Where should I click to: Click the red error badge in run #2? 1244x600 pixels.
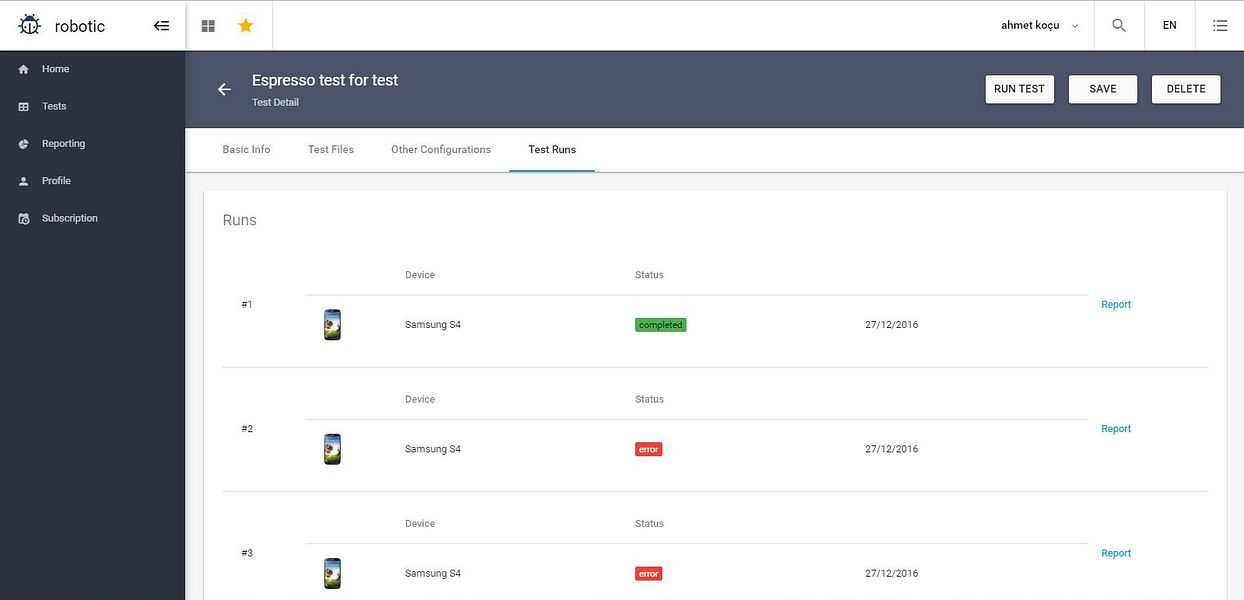[x=649, y=449]
